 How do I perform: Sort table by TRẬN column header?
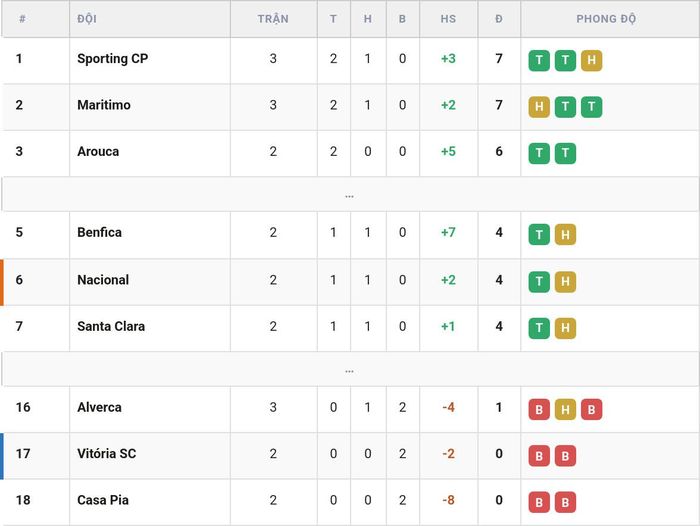click(273, 19)
